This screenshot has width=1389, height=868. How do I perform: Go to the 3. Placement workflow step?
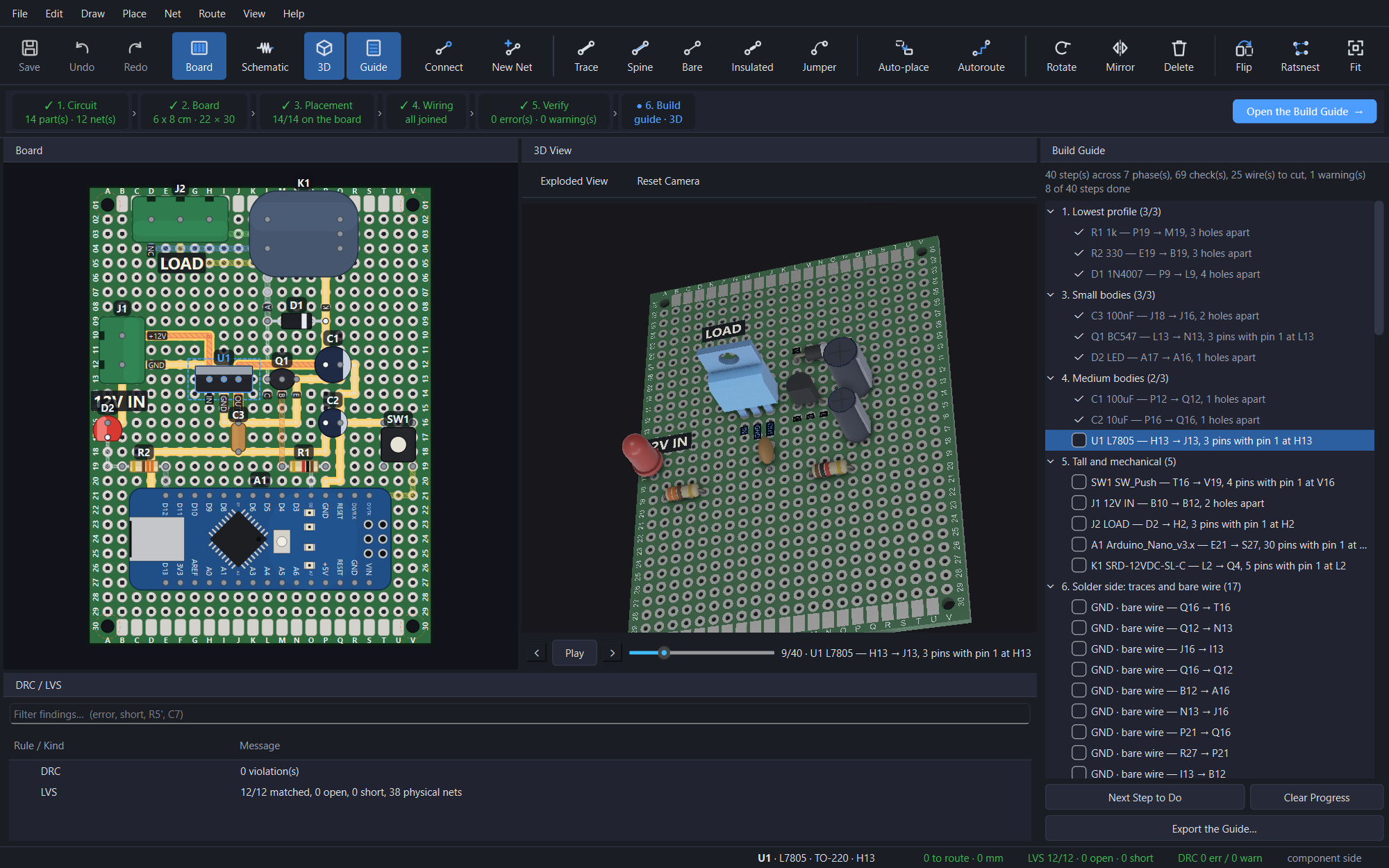click(317, 112)
